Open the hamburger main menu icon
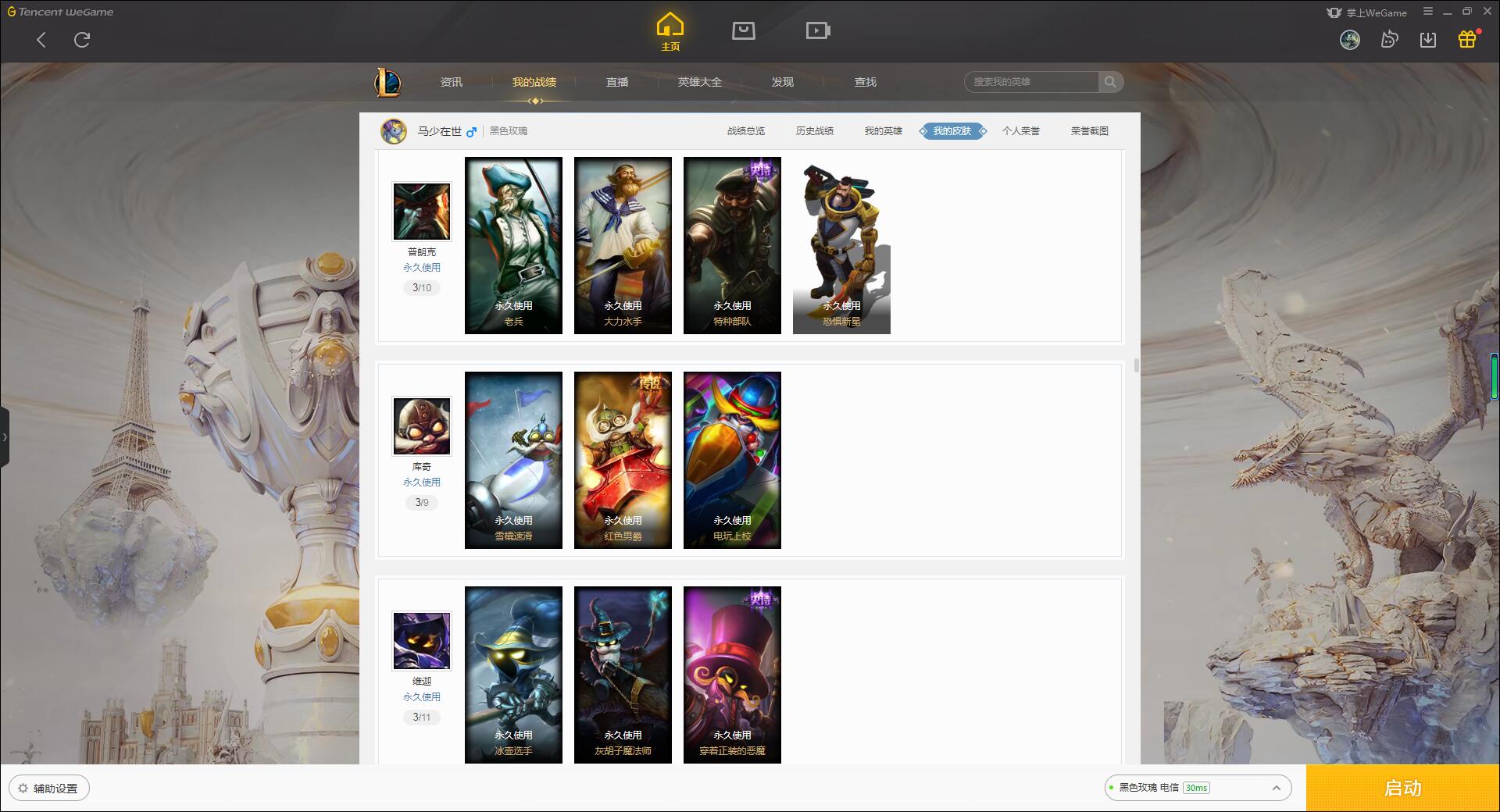Screen dimensions: 1500x812 pyautogui.click(x=1428, y=12)
